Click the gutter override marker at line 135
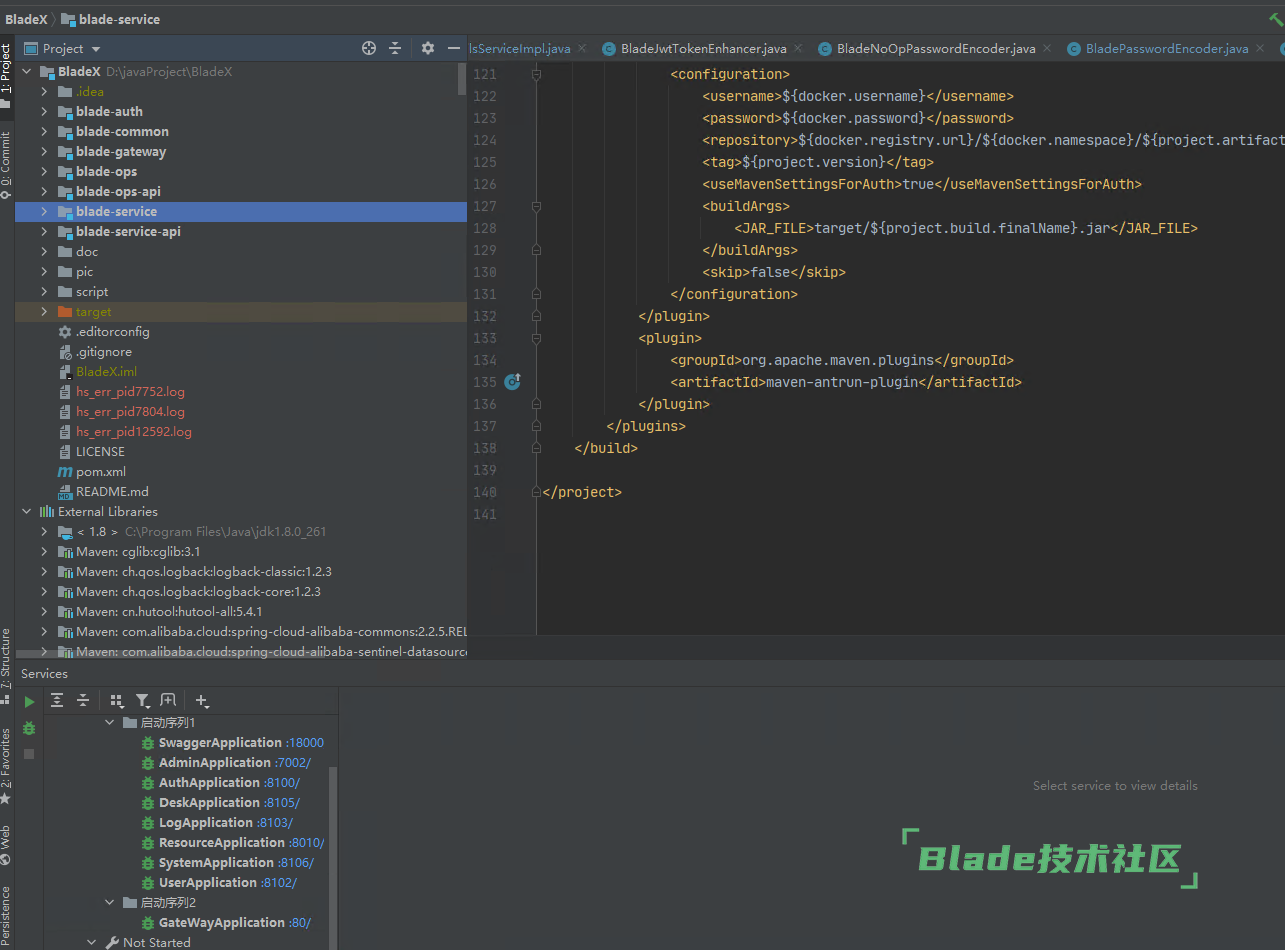1285x950 pixels. (513, 381)
